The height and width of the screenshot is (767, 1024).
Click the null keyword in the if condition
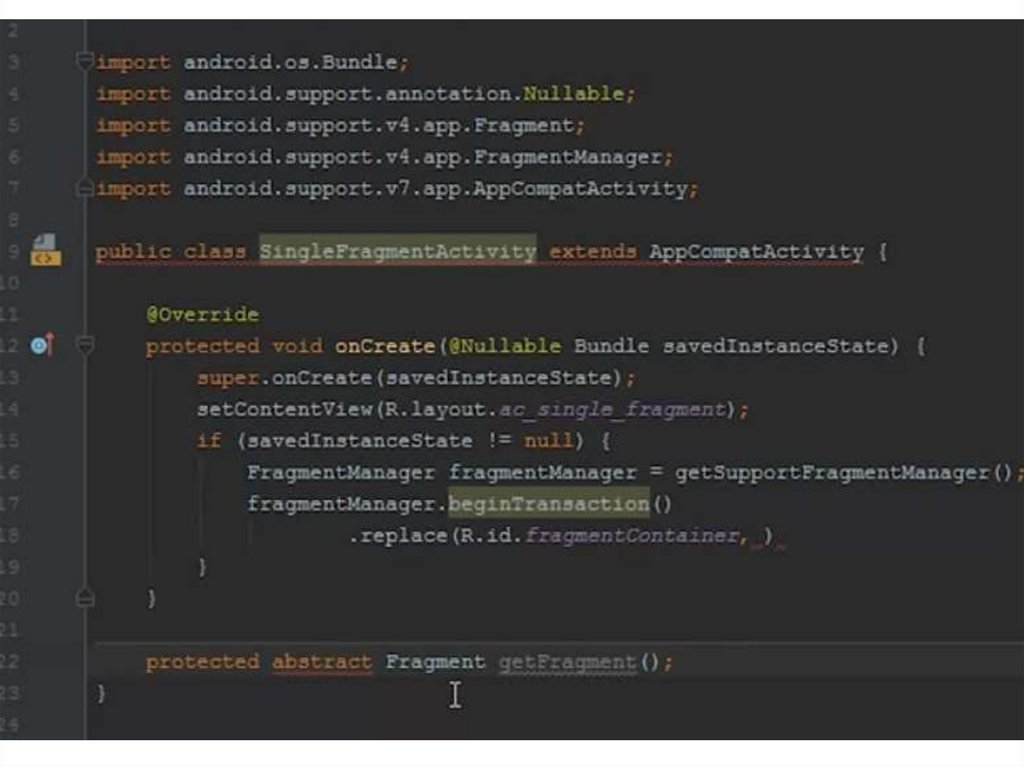pyautogui.click(x=549, y=440)
